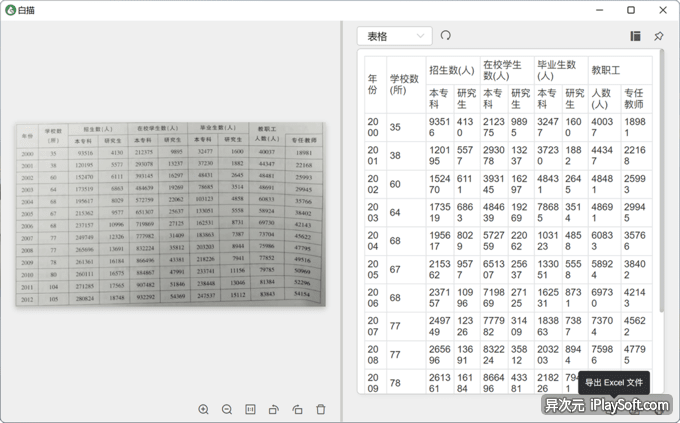Click the 261361 cell in 2009 row
The height and width of the screenshot is (423, 680).
click(440, 382)
